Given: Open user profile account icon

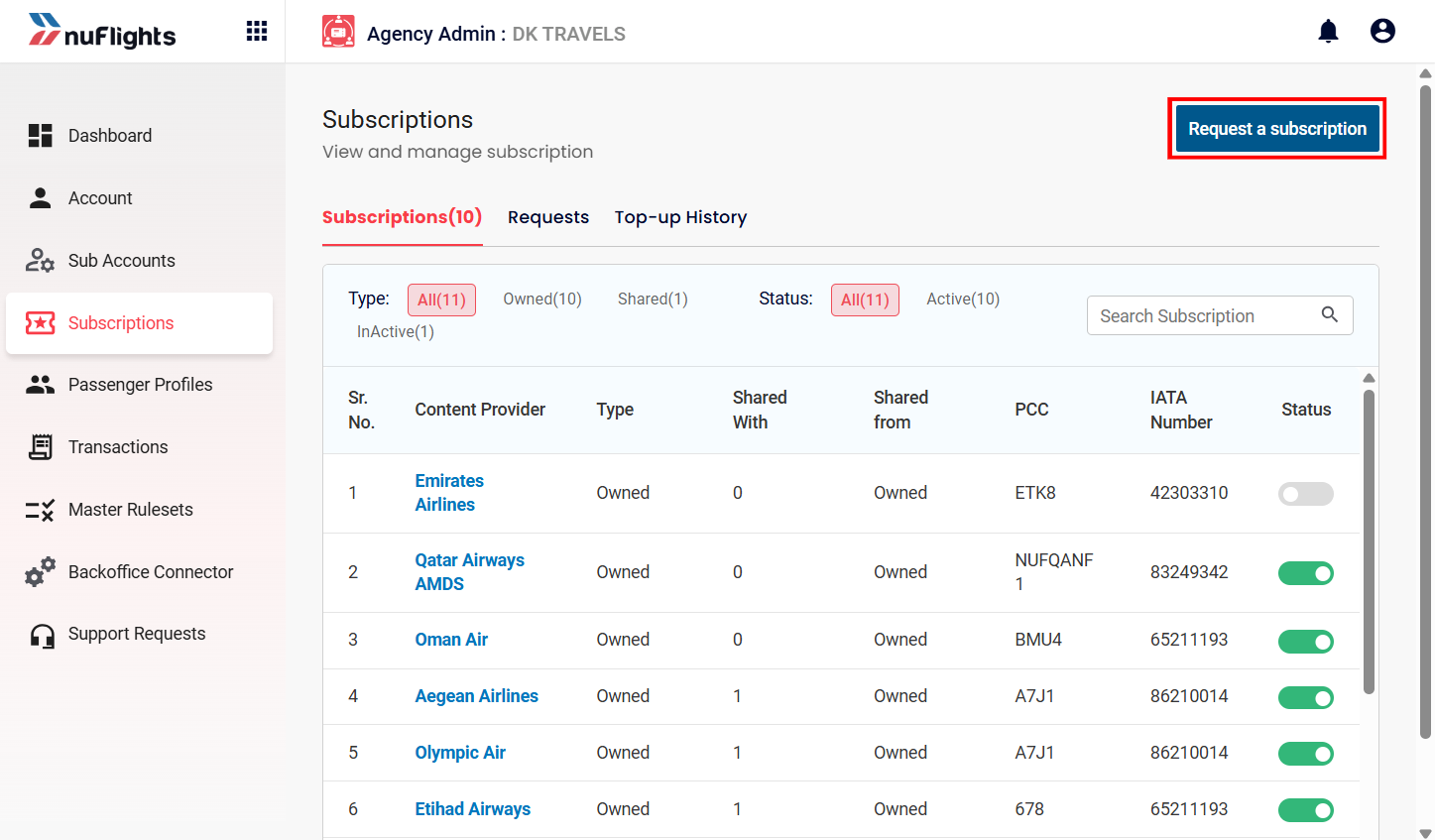Looking at the screenshot, I should pyautogui.click(x=1382, y=32).
